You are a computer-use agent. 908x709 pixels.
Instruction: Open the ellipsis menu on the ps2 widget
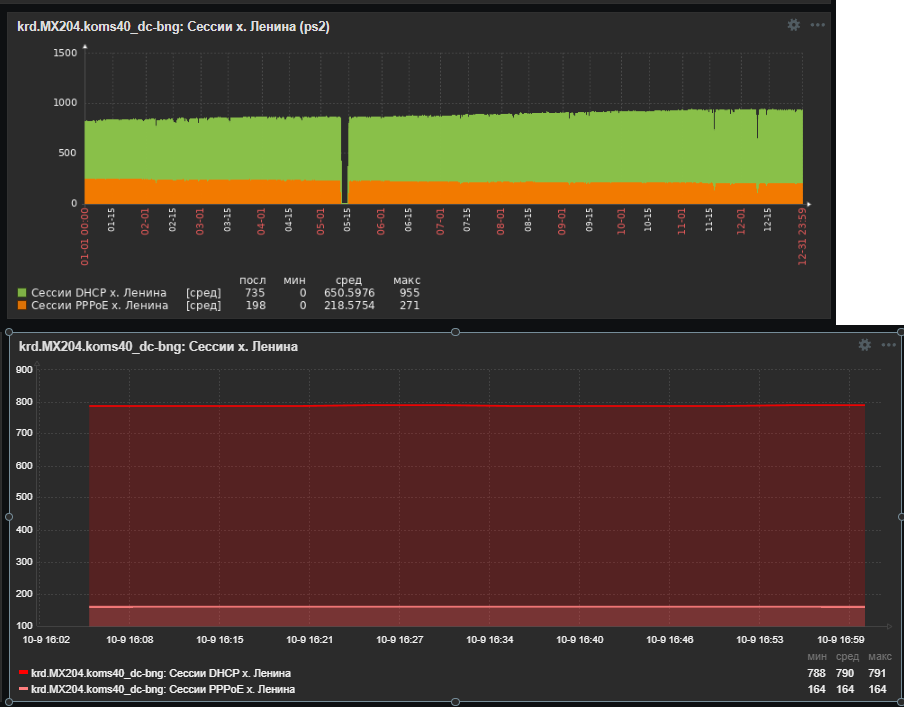pos(818,25)
